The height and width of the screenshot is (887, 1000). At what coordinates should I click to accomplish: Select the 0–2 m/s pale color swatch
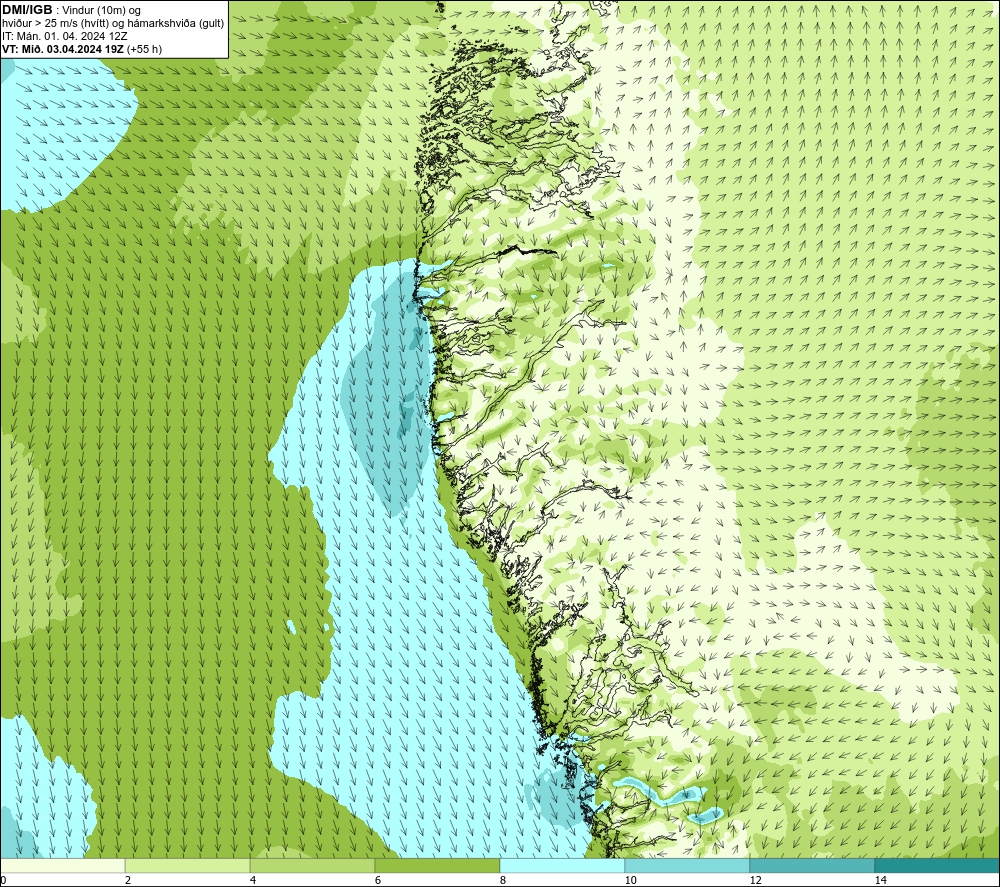coord(62,865)
